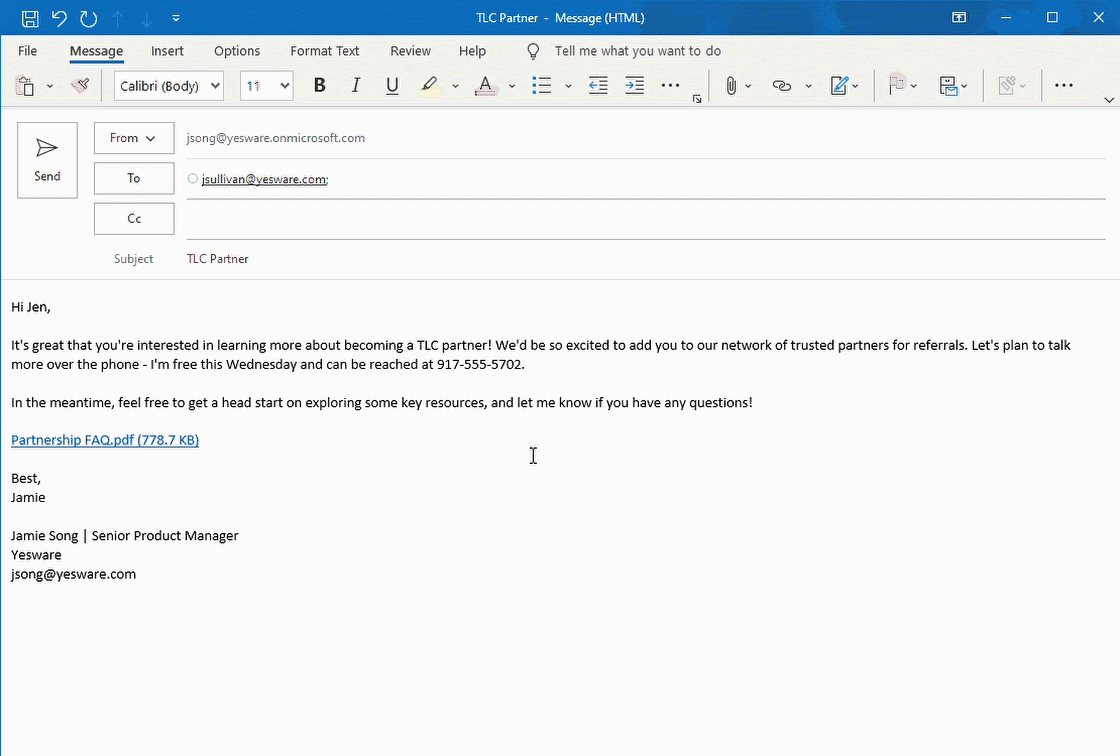The width and height of the screenshot is (1120, 756).
Task: Click the Attach File paperclip icon
Action: point(731,86)
